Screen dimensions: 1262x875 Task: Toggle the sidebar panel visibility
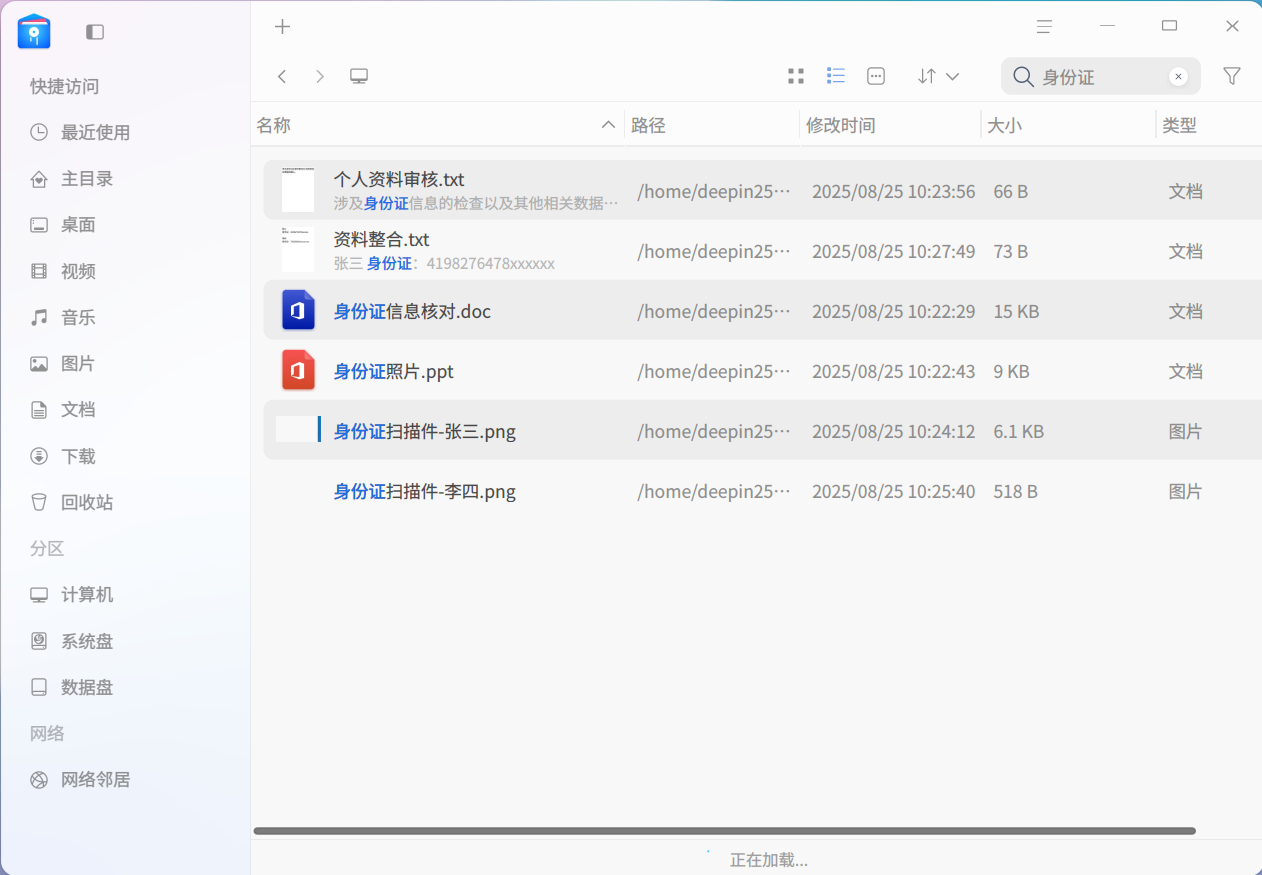coord(95,32)
